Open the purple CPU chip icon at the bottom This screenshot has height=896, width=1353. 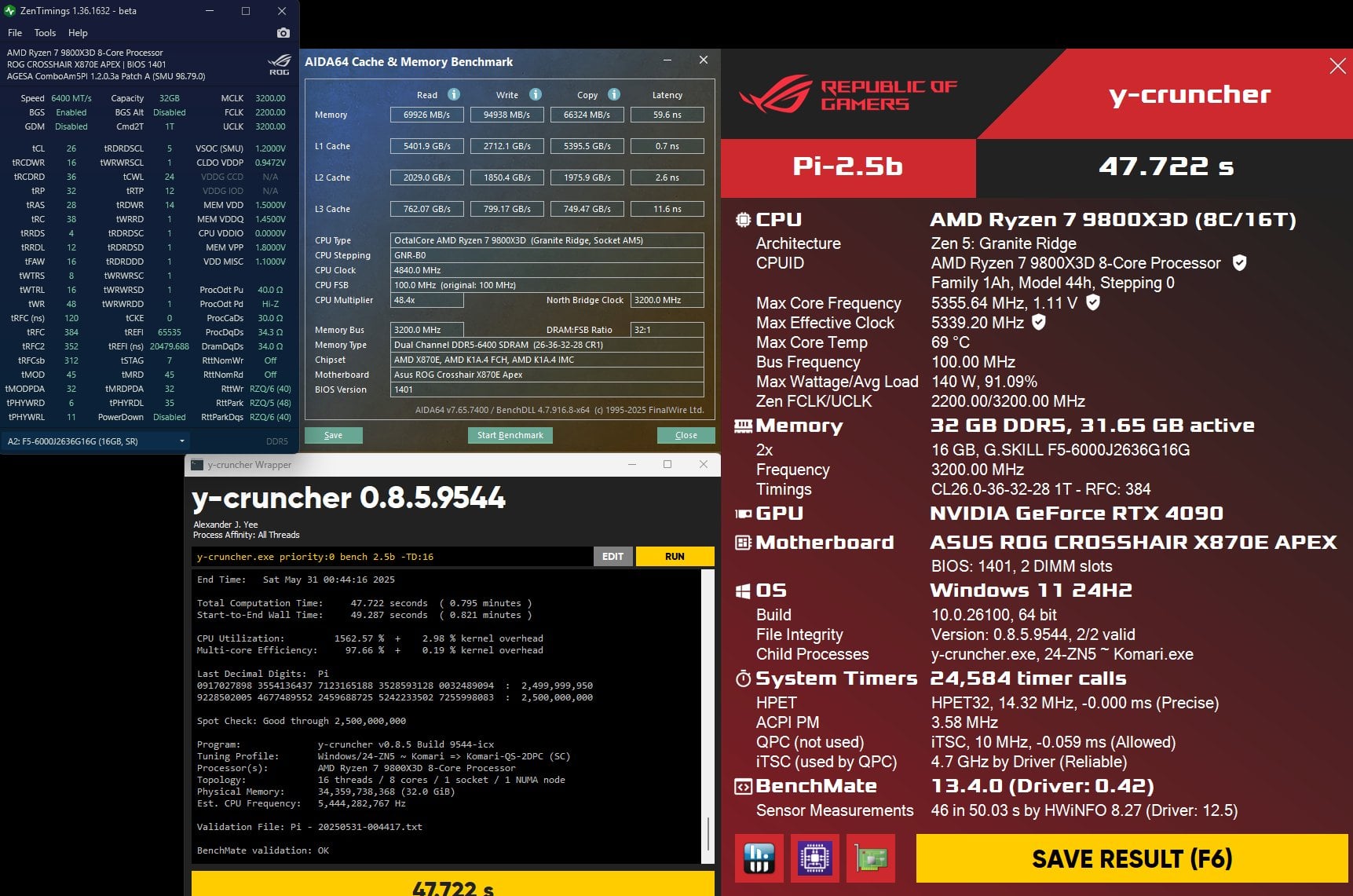pyautogui.click(x=815, y=858)
